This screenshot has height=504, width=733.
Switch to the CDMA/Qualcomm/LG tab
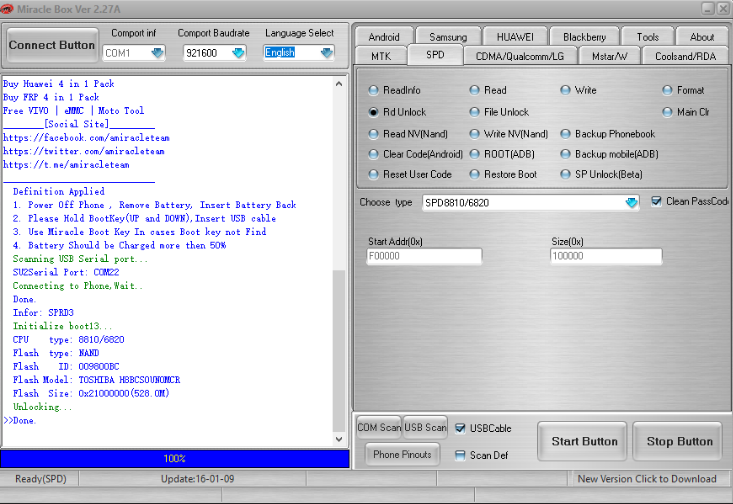click(x=520, y=56)
